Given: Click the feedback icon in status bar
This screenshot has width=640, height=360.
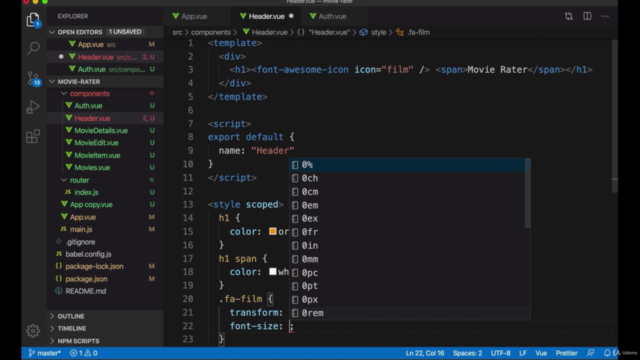Looking at the screenshot, I should click(591, 353).
